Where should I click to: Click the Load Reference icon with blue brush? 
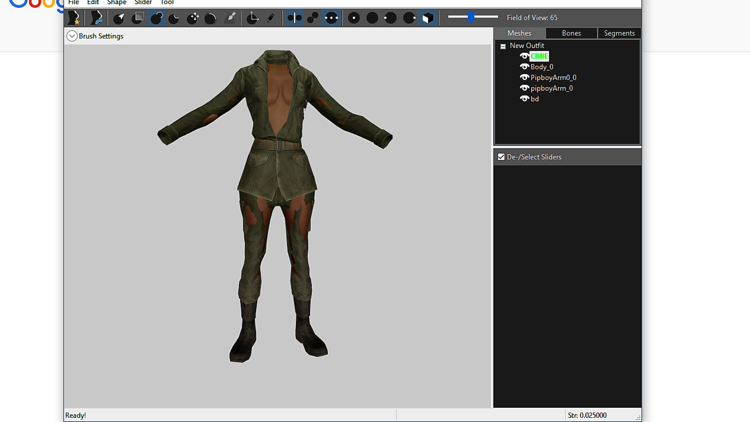click(96, 18)
